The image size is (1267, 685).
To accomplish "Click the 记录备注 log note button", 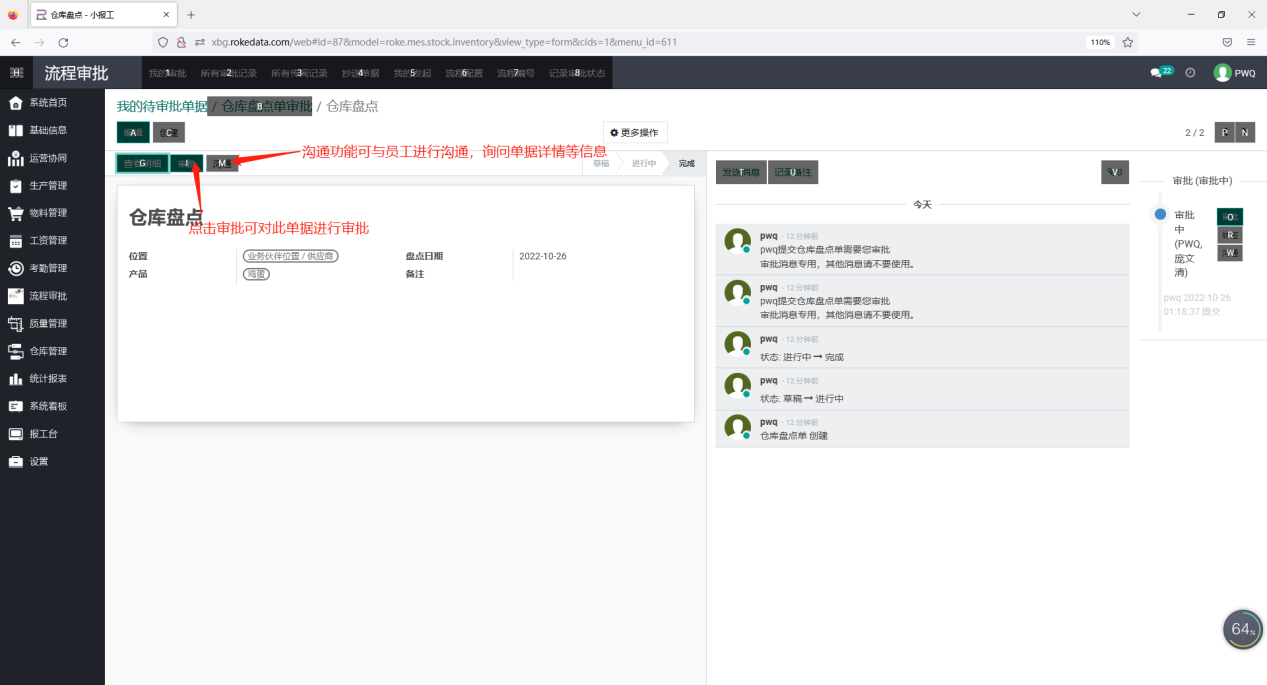I will tap(793, 172).
